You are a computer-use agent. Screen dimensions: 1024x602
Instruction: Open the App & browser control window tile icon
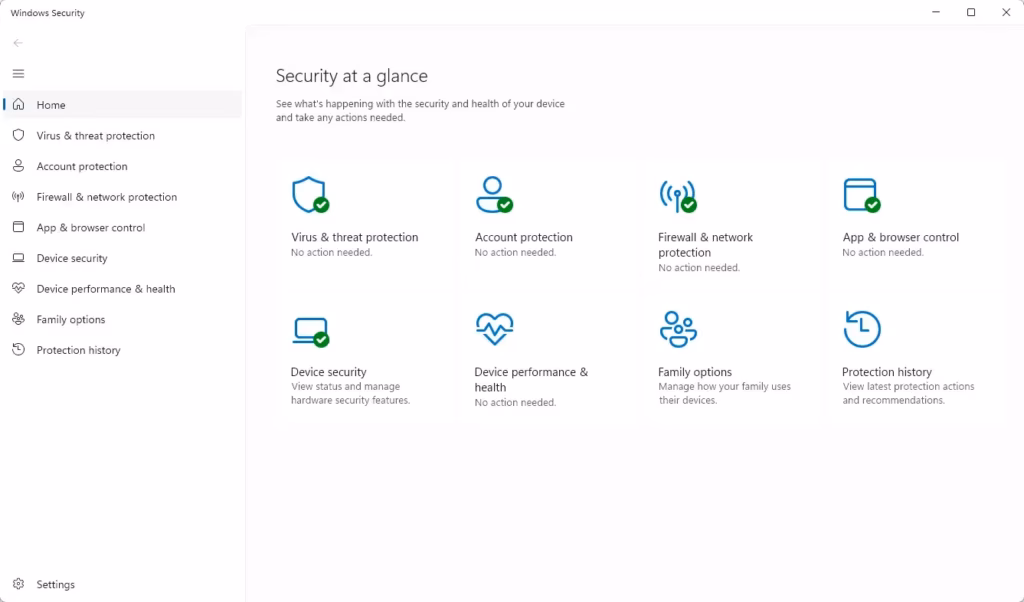point(861,195)
